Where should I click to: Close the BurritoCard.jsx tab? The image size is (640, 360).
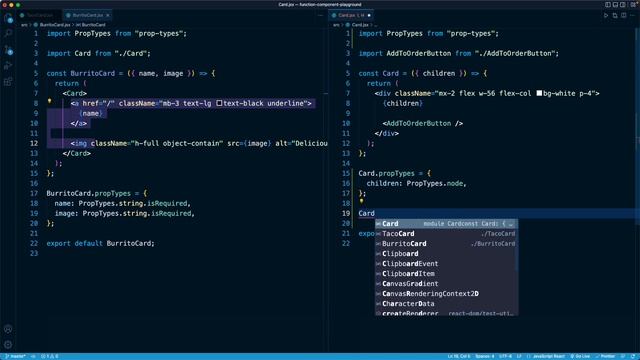click(108, 15)
